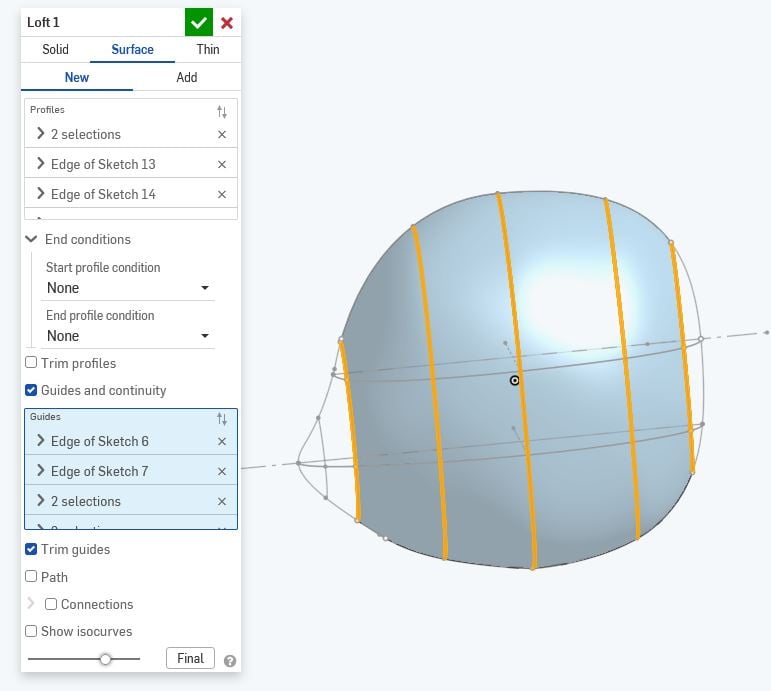
Task: Expand the Connections section chevron
Action: [31, 603]
